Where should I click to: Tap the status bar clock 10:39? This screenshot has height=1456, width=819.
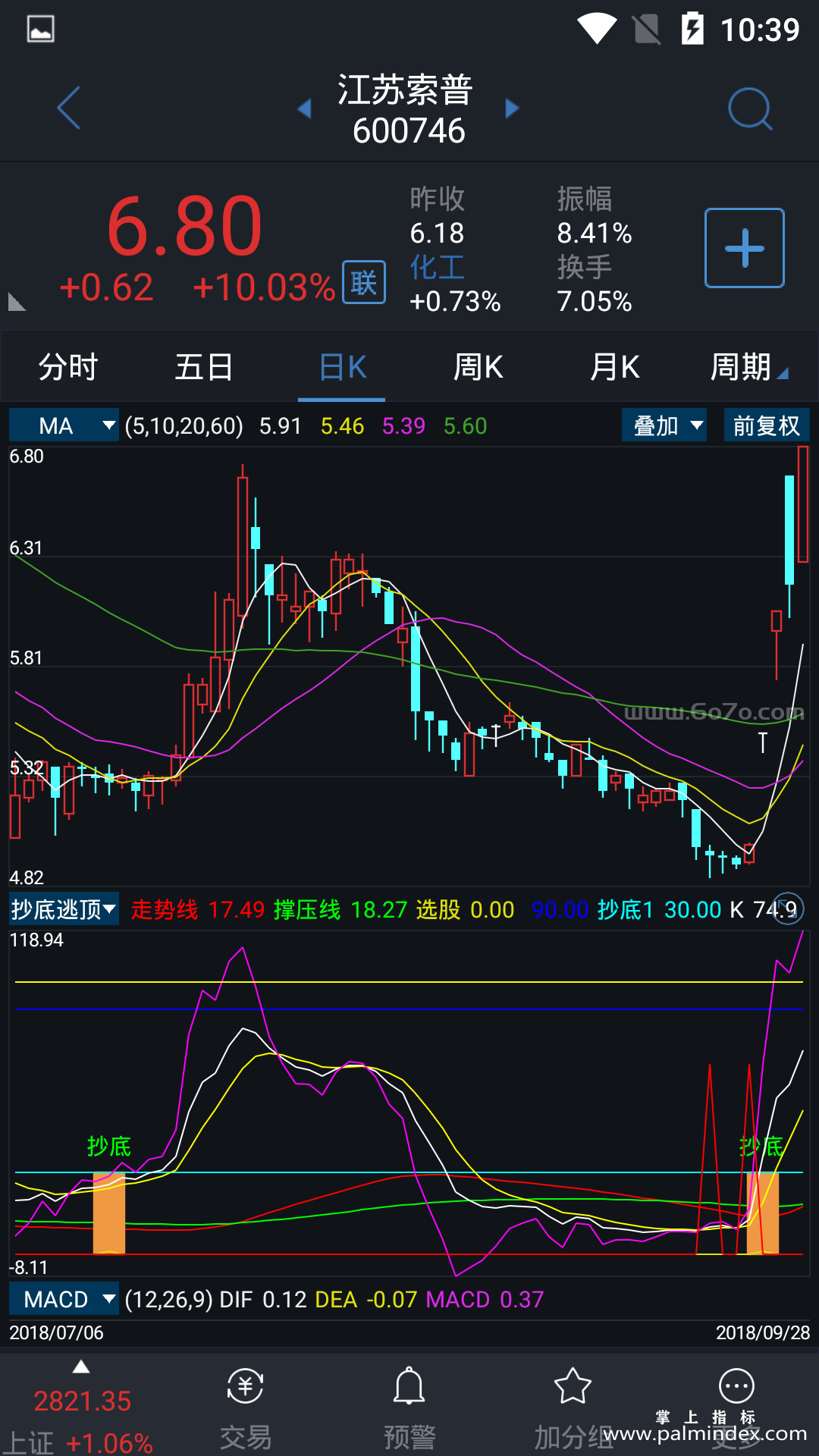(x=759, y=30)
